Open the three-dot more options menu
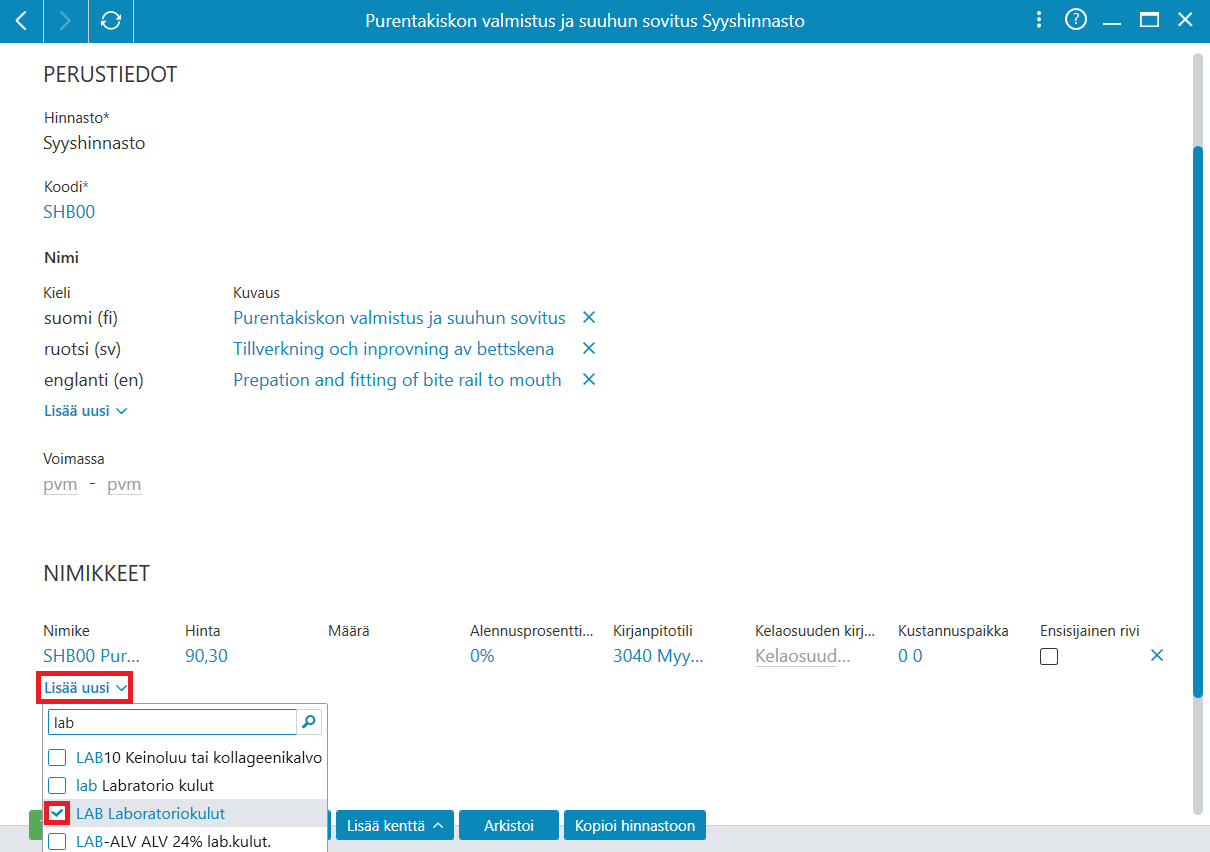1210x852 pixels. pyautogui.click(x=1039, y=20)
